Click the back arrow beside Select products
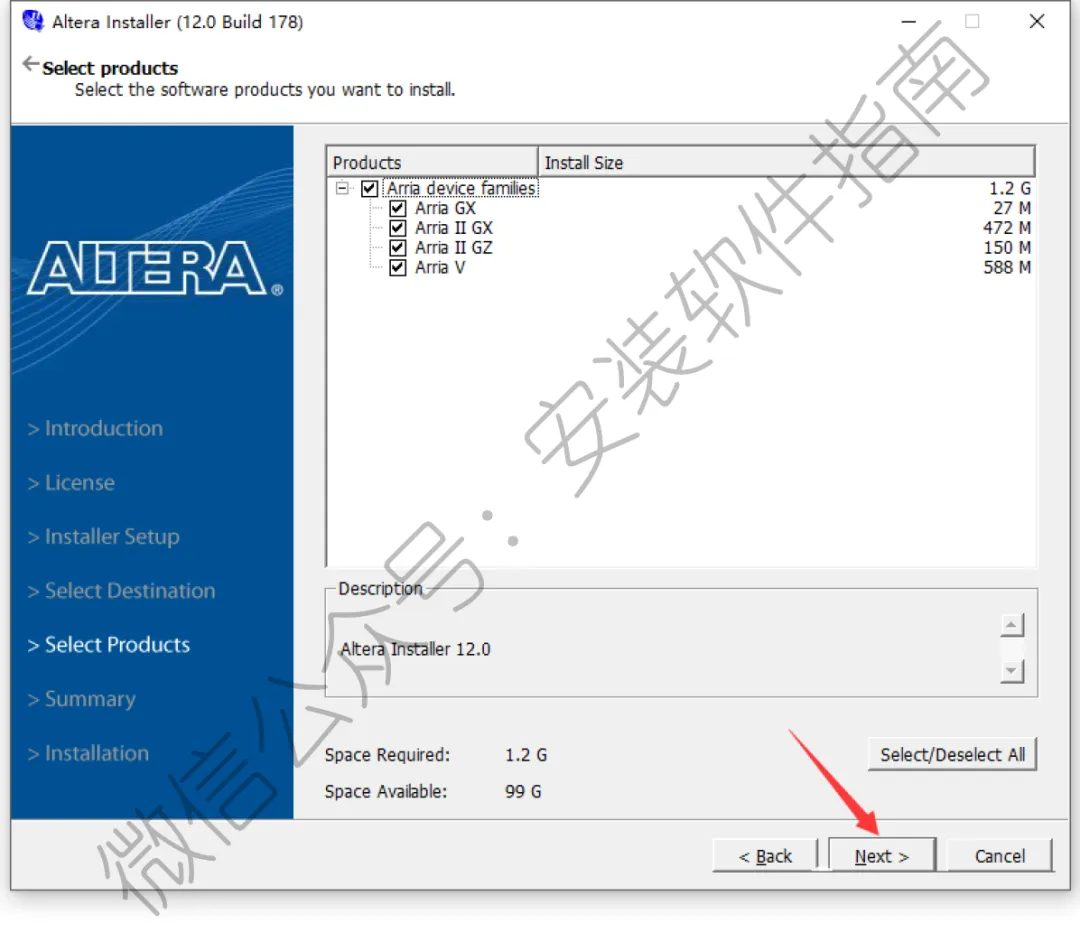This screenshot has height=933, width=1080. click(30, 64)
